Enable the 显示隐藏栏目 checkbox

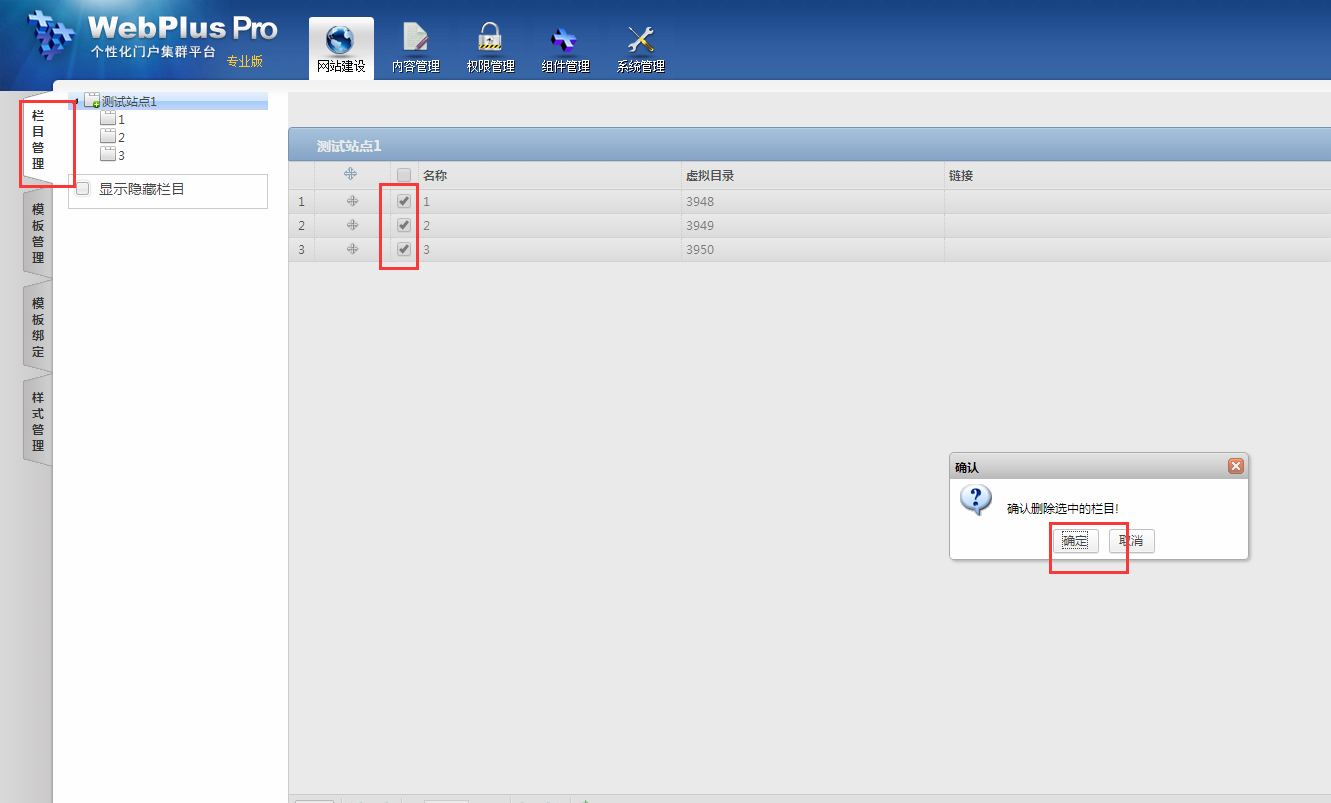tap(83, 189)
